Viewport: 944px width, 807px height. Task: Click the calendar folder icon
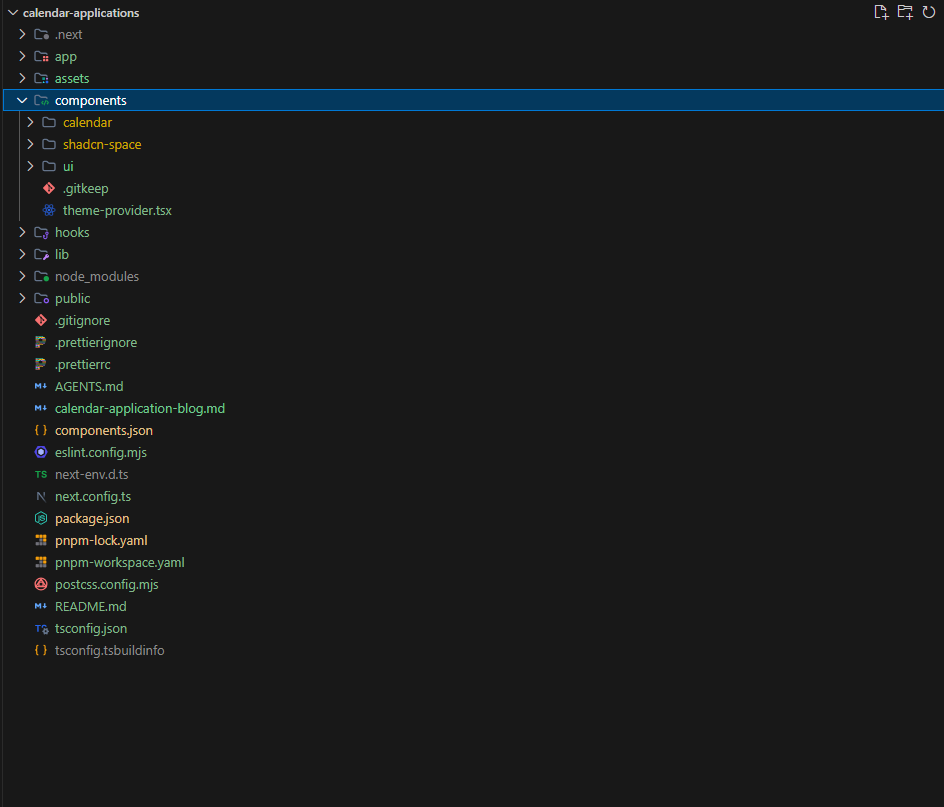click(x=49, y=122)
